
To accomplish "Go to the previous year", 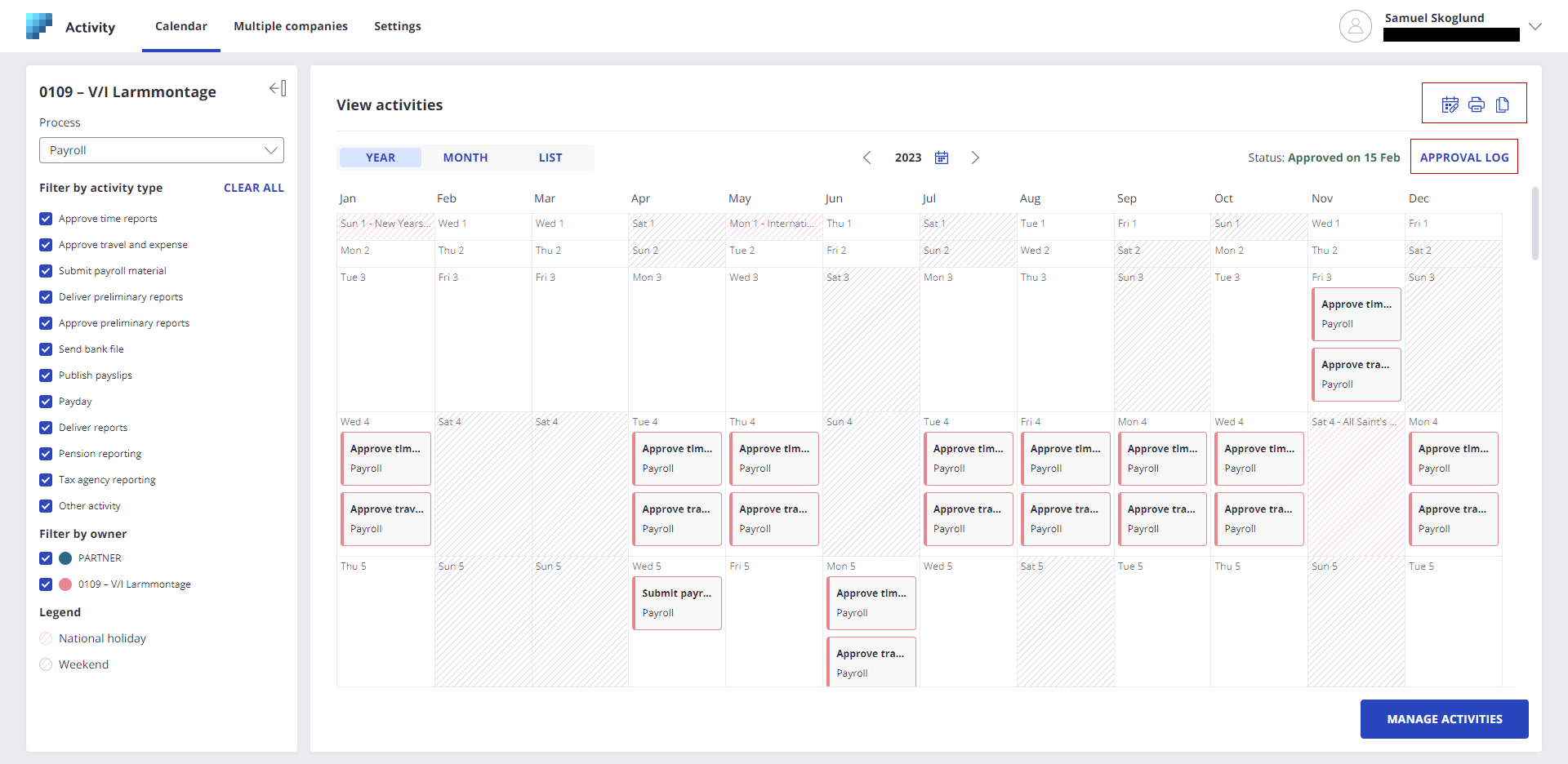I will [x=867, y=158].
